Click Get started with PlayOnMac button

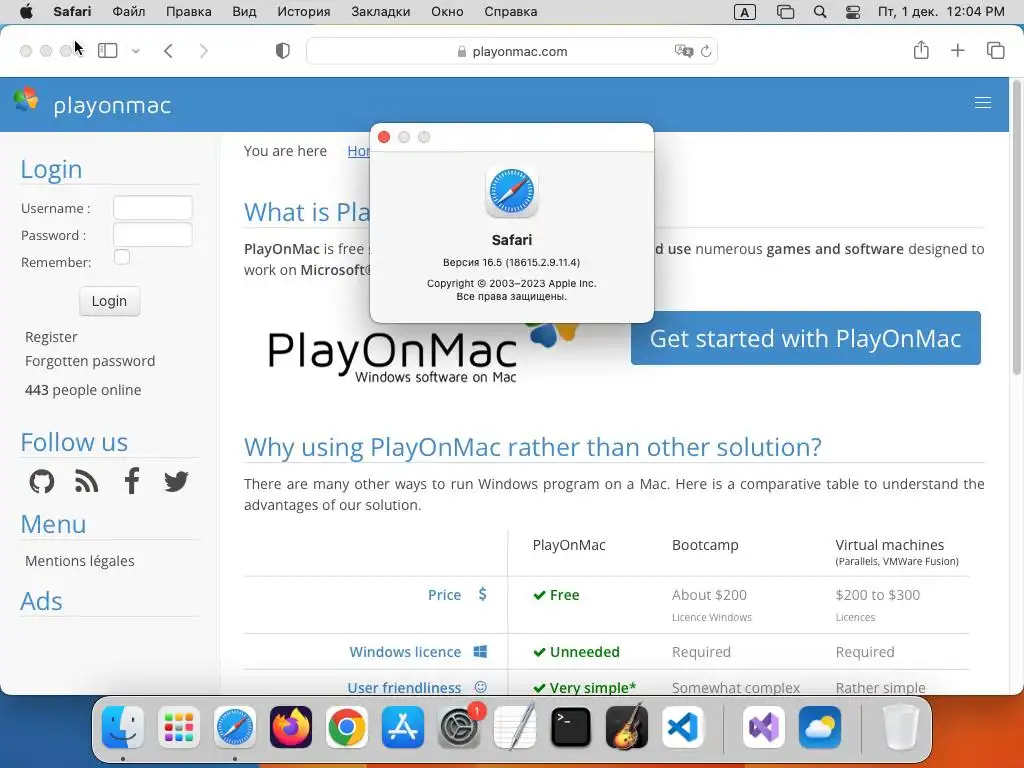pyautogui.click(x=805, y=338)
